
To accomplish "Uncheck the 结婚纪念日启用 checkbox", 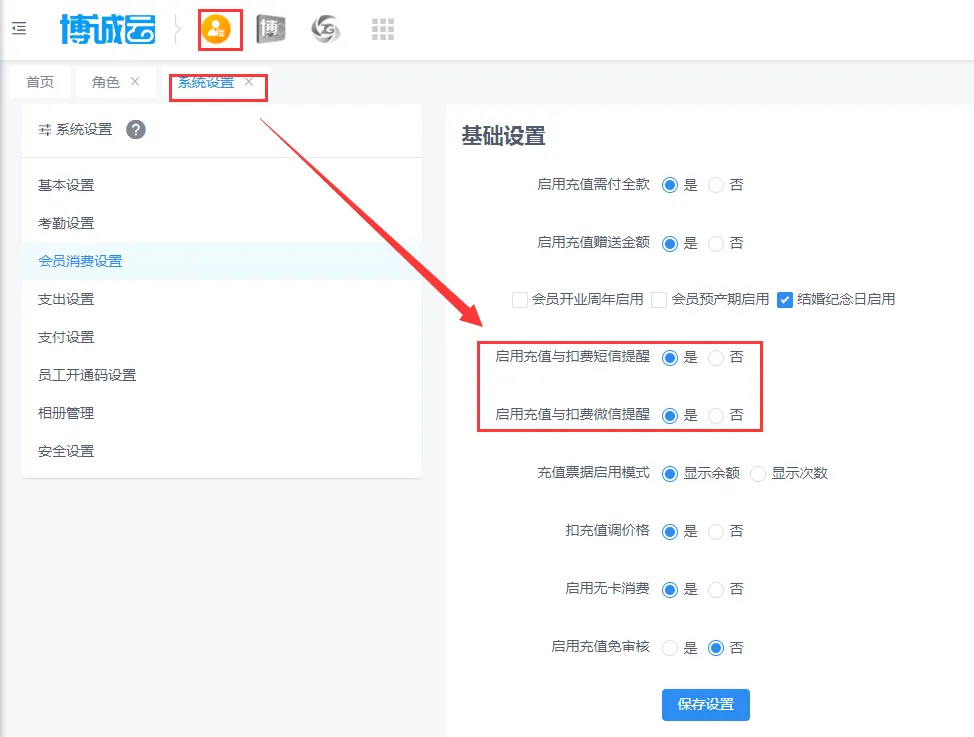I will click(785, 299).
